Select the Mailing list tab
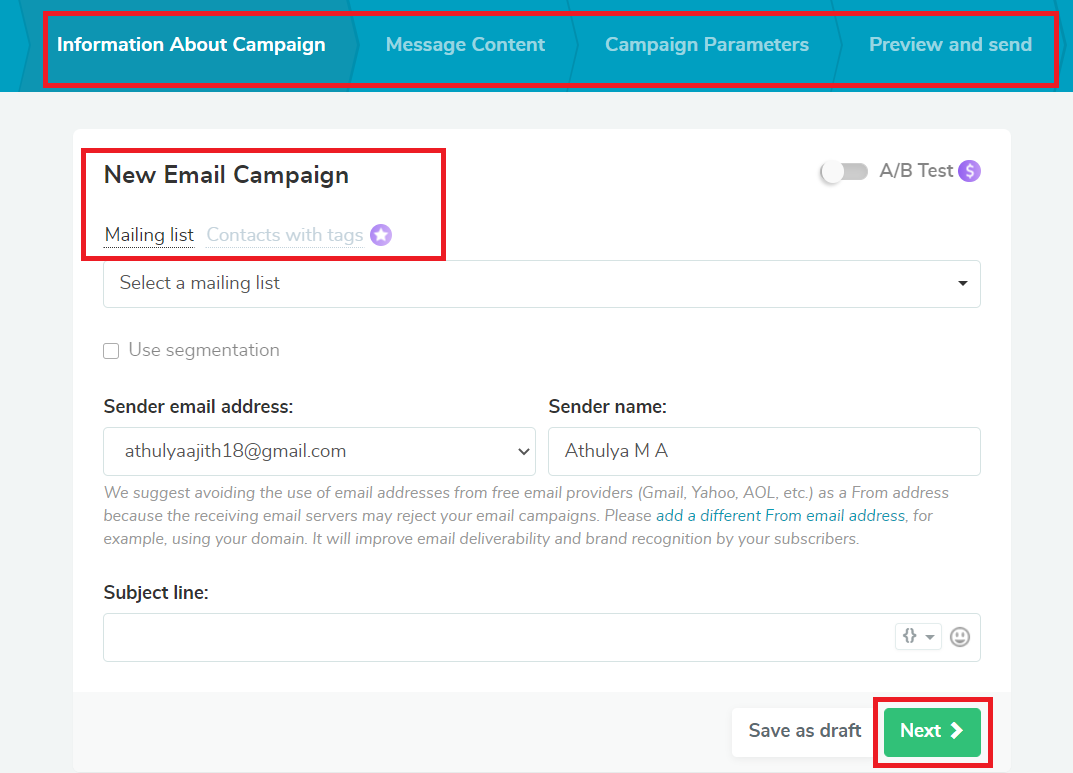 tap(149, 235)
